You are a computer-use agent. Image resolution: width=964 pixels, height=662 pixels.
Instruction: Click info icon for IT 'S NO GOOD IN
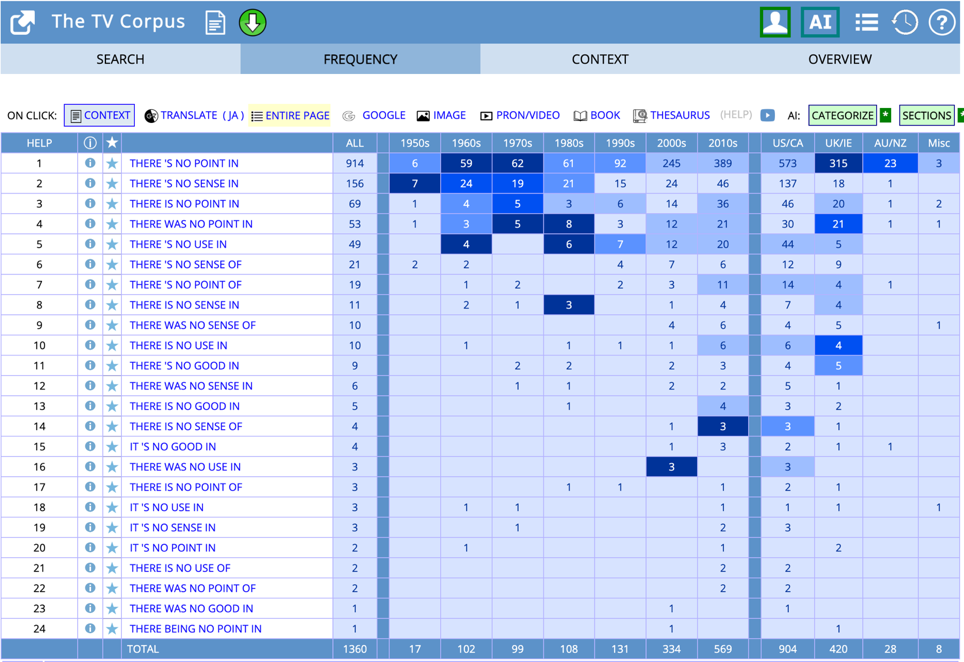pyautogui.click(x=90, y=446)
